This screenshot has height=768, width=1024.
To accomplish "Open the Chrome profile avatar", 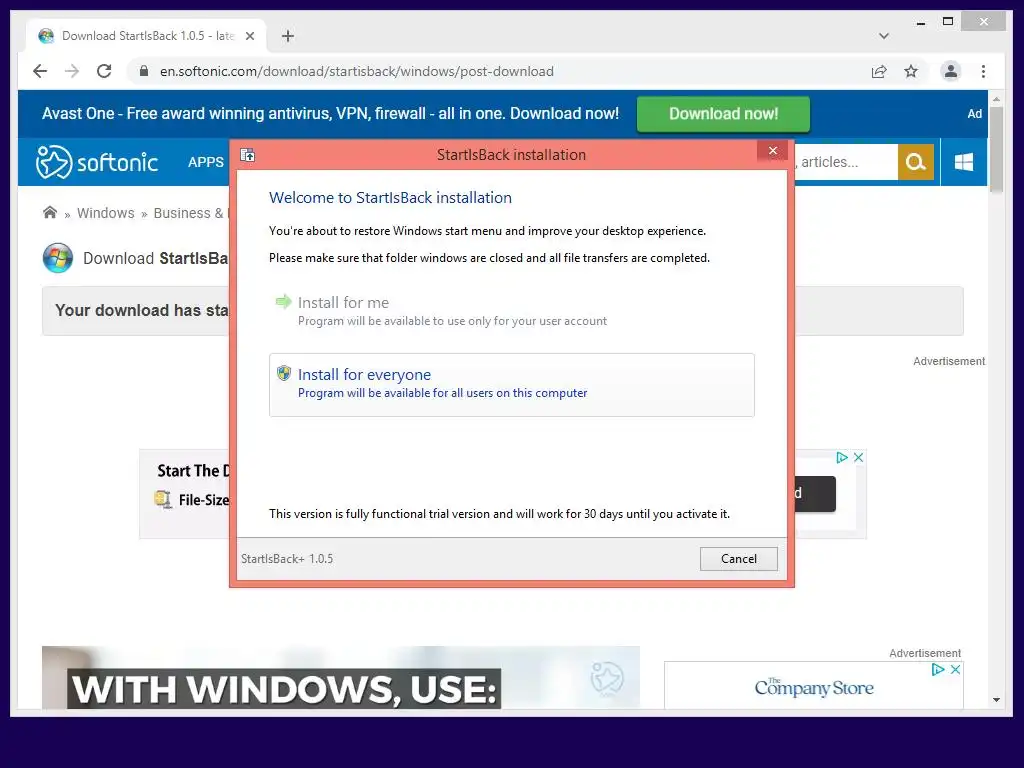I will 951,71.
